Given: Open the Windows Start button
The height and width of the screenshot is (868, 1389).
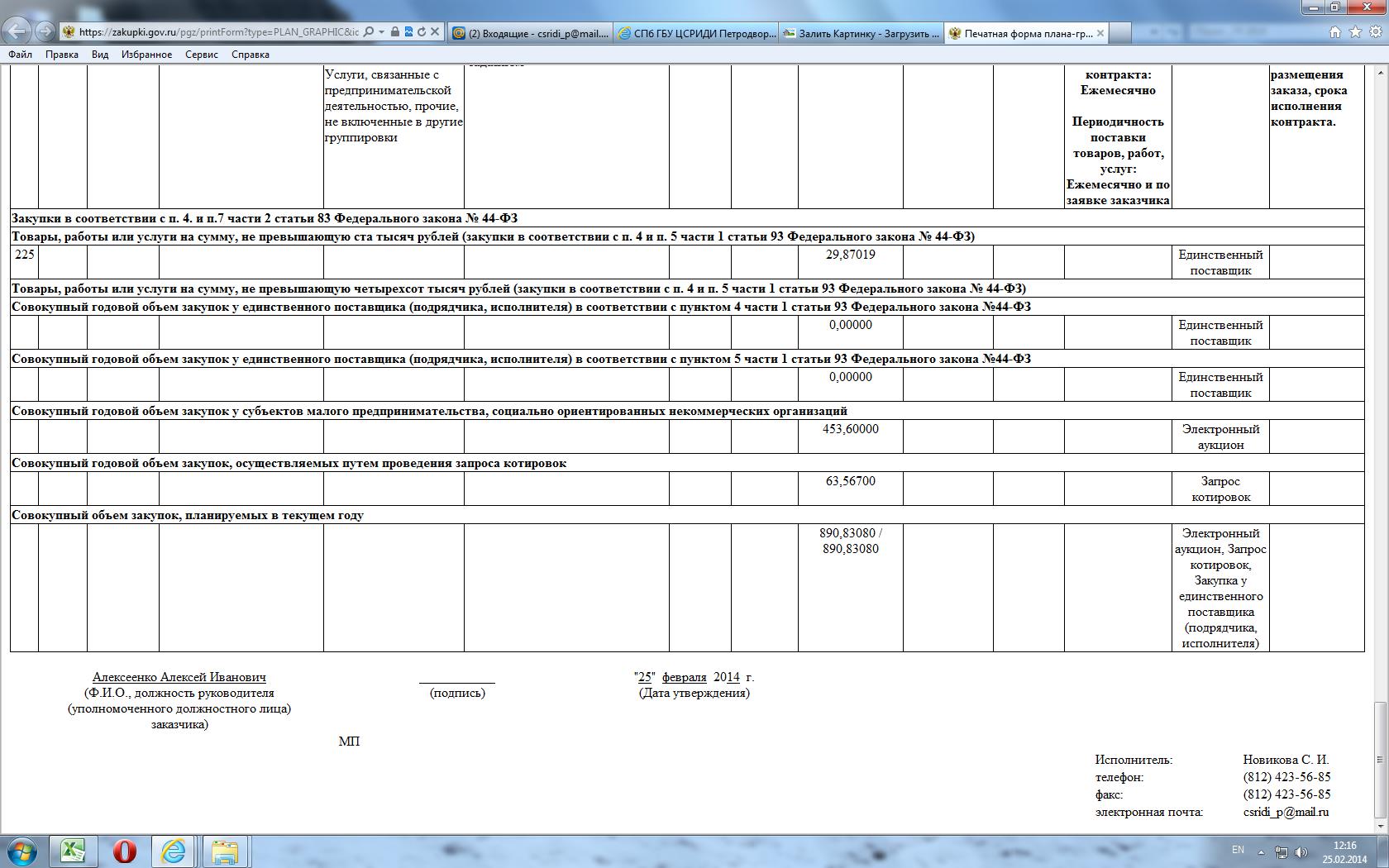Looking at the screenshot, I should [x=22, y=851].
